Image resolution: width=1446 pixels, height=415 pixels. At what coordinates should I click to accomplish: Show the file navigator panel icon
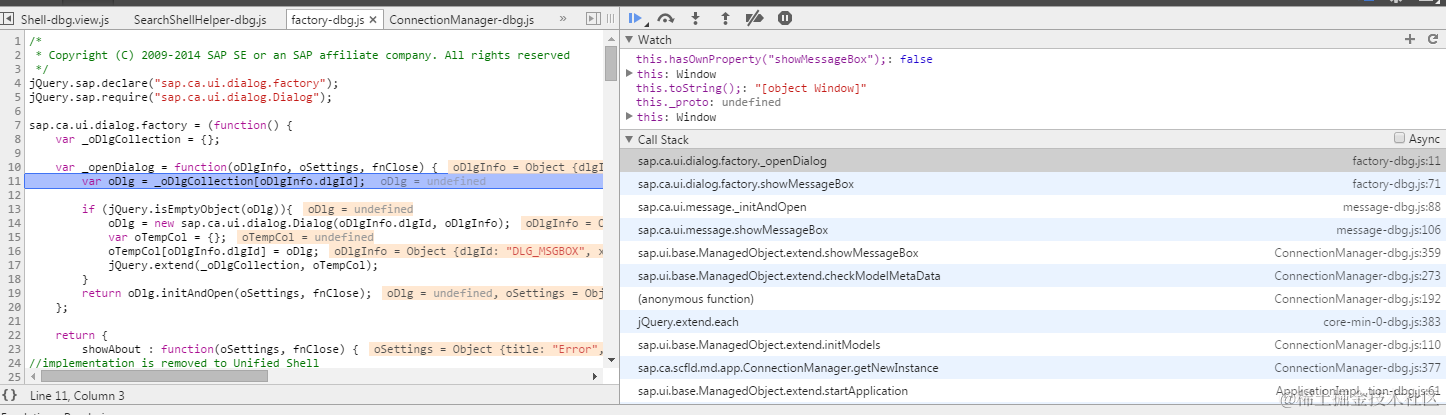coord(9,19)
